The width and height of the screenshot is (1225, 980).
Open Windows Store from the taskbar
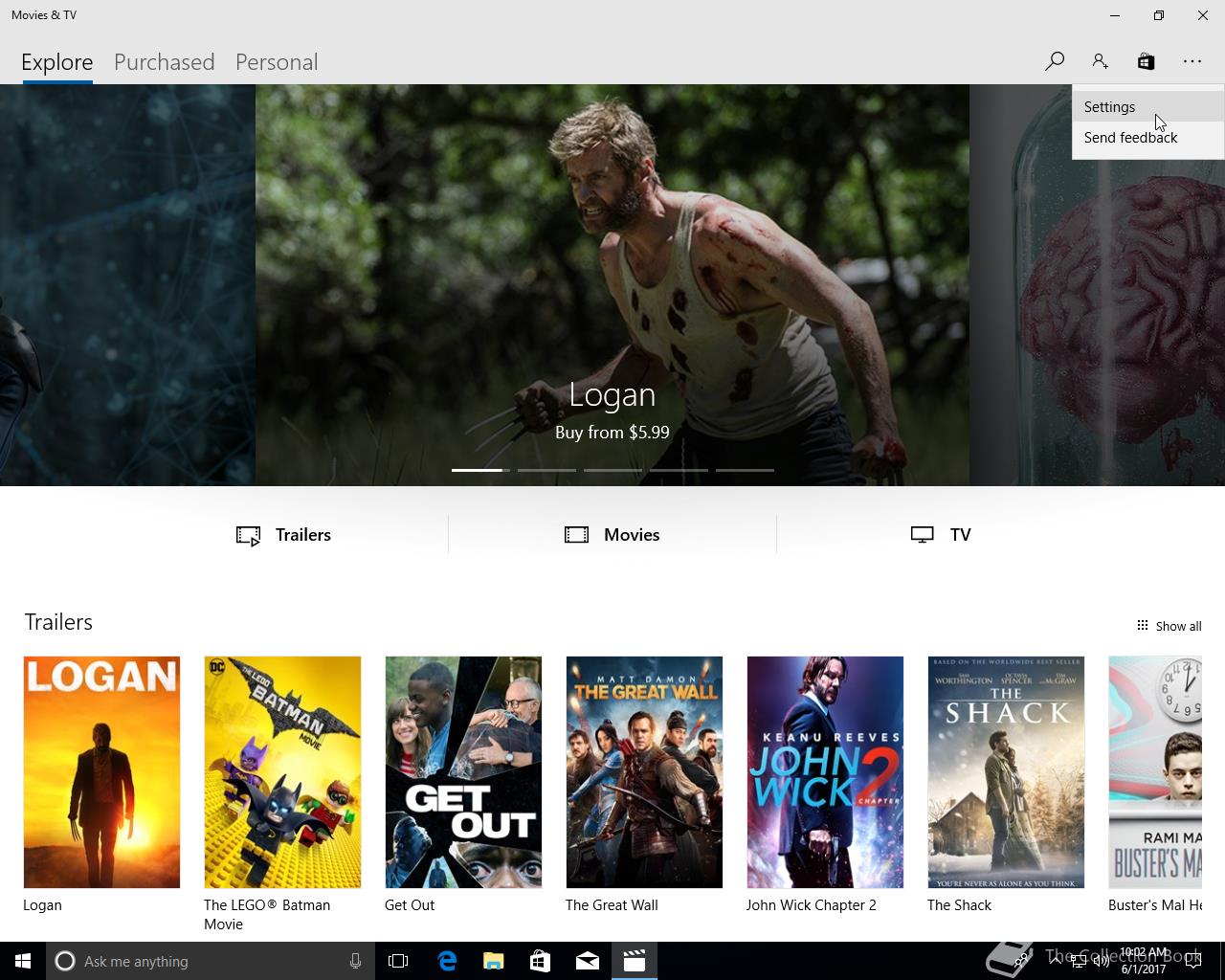(x=541, y=961)
